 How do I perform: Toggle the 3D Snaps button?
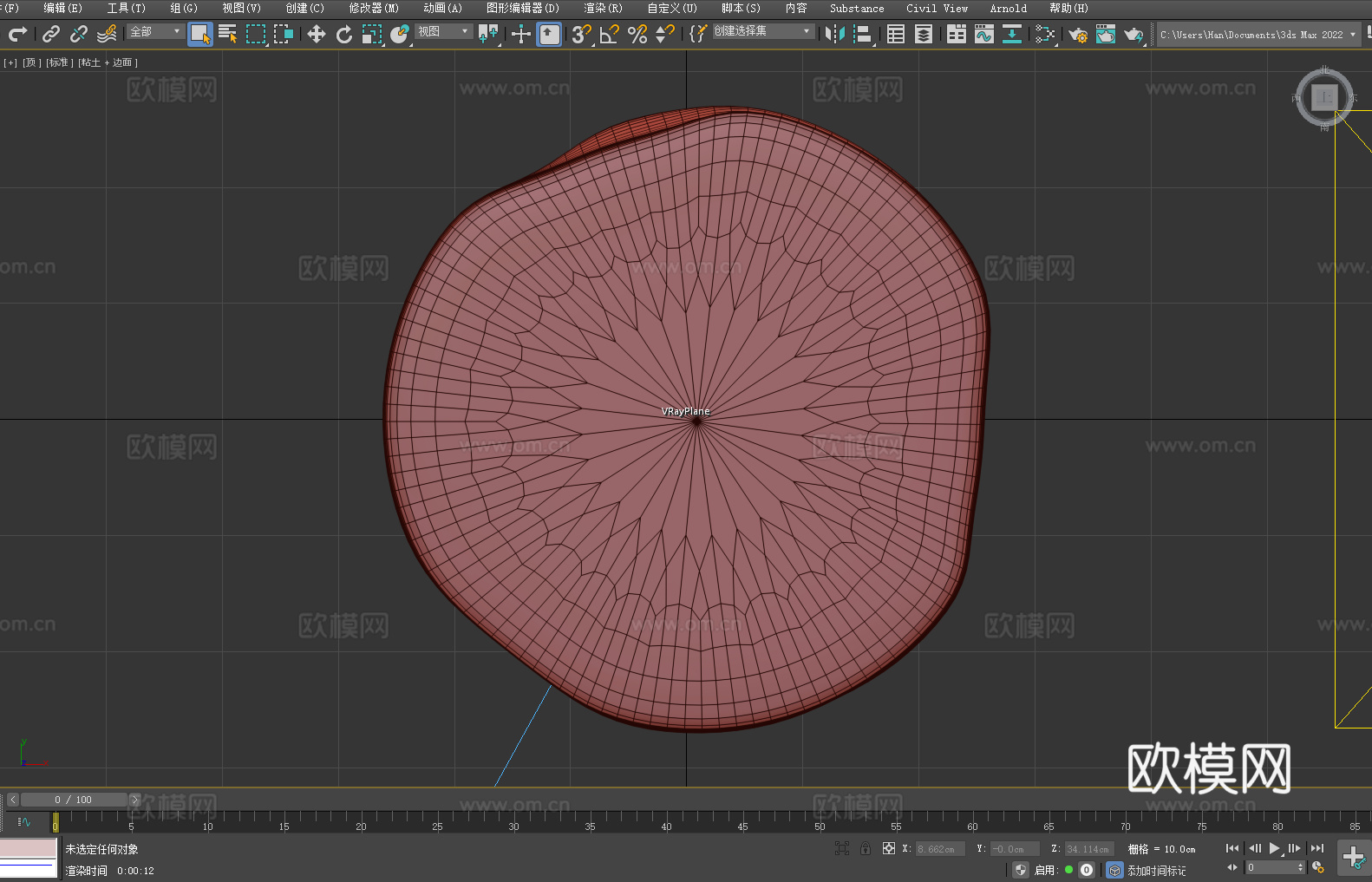point(581,34)
